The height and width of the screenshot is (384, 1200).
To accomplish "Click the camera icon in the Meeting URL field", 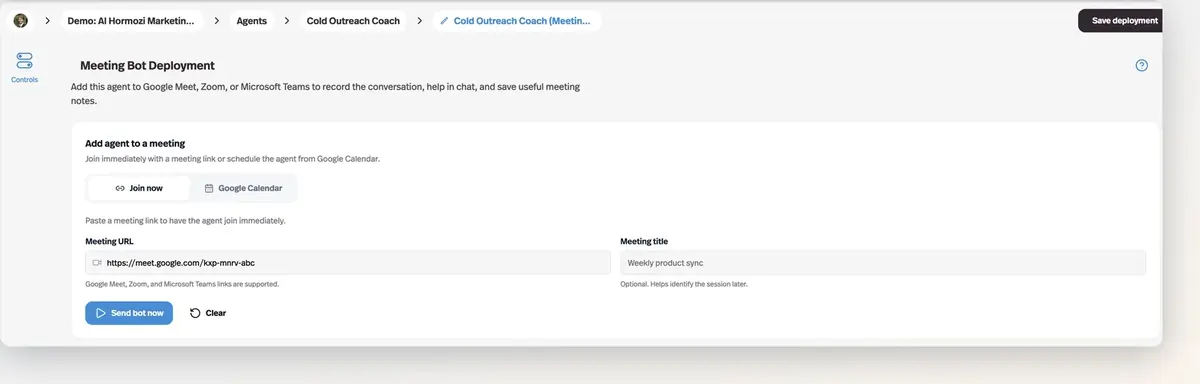I will pos(97,263).
